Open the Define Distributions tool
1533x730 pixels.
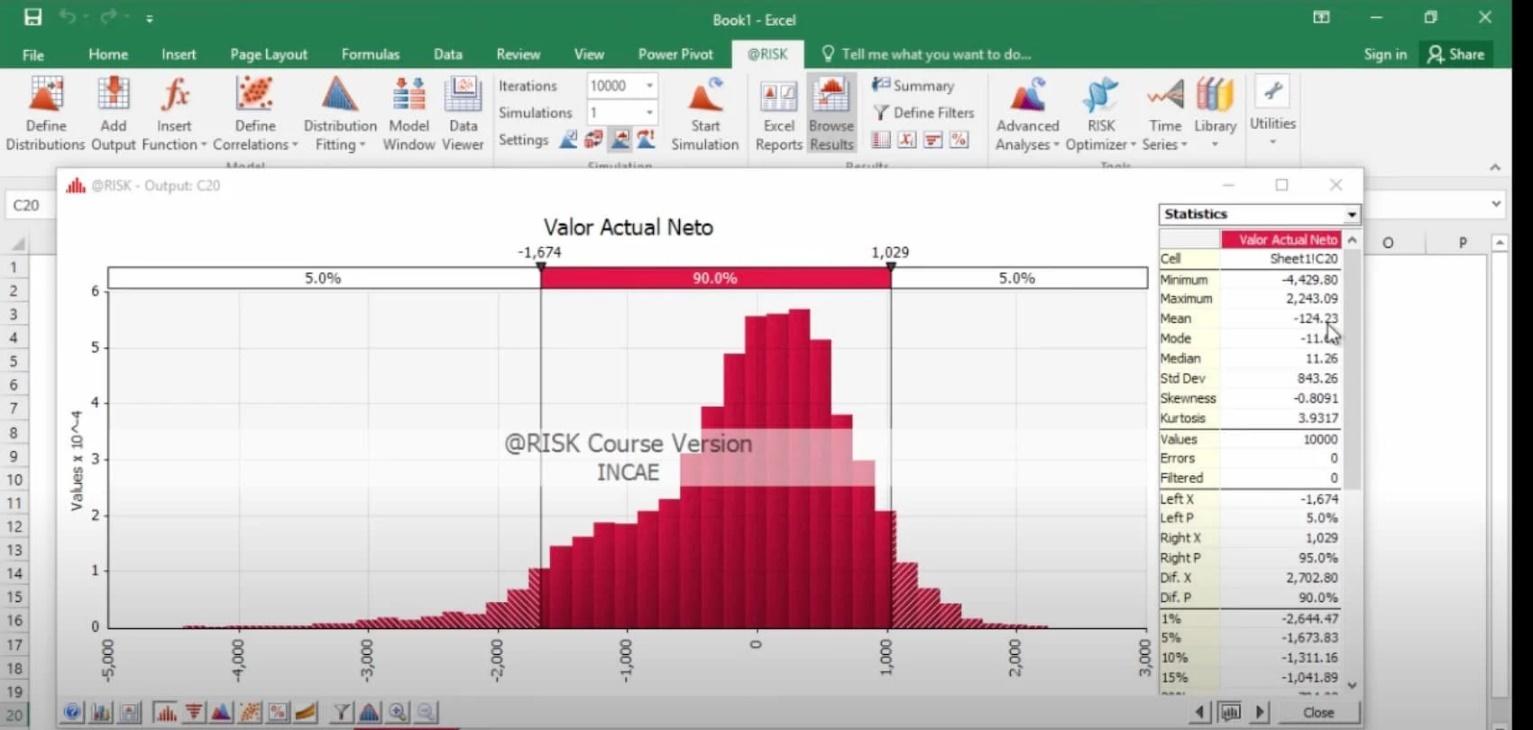(x=45, y=113)
